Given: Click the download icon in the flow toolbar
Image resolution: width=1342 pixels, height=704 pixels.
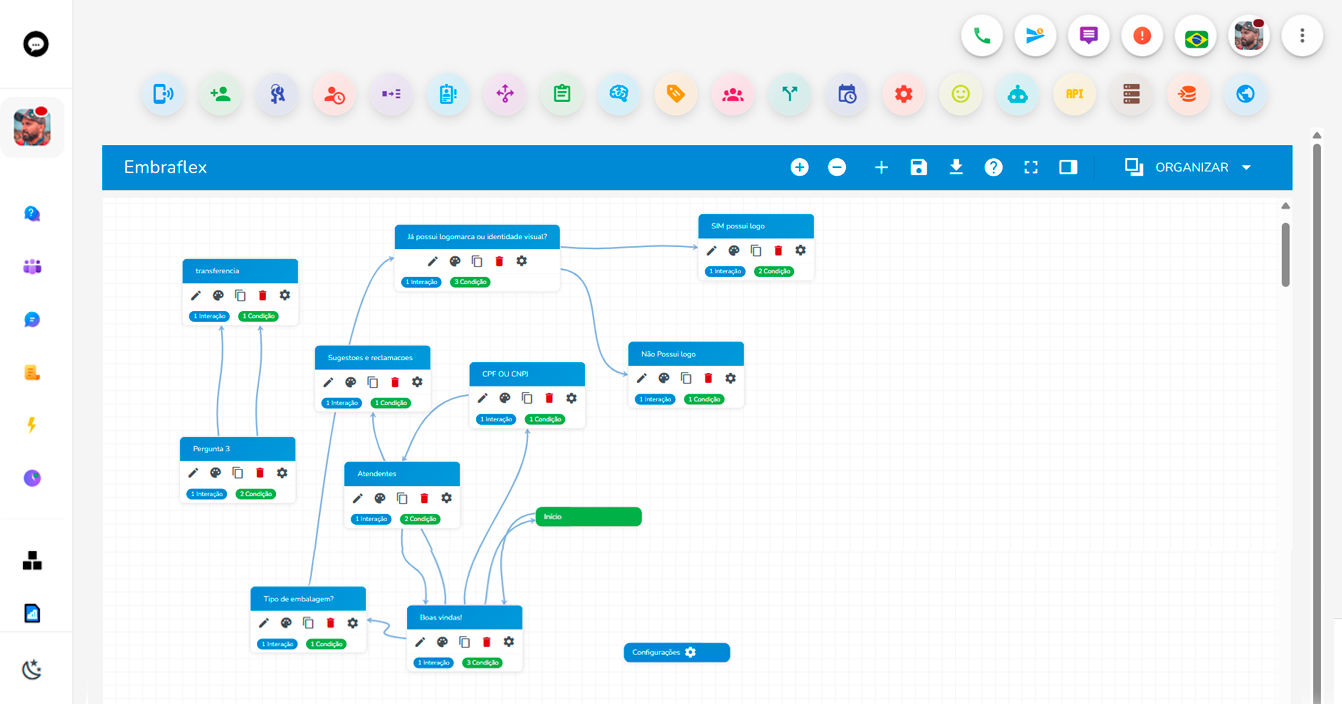Looking at the screenshot, I should 956,167.
